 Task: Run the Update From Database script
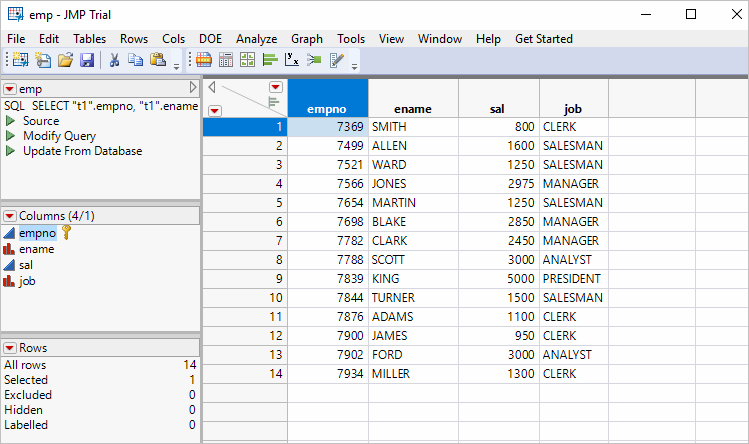point(11,151)
